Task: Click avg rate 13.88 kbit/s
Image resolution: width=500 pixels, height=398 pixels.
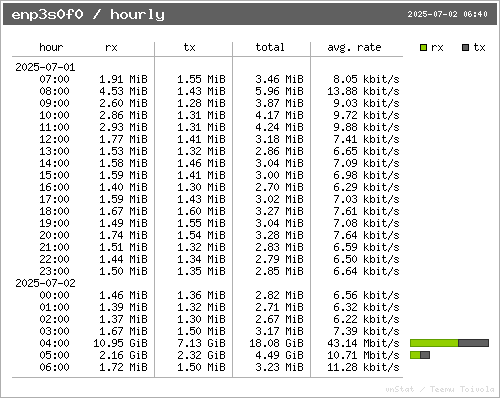Action: pos(363,91)
